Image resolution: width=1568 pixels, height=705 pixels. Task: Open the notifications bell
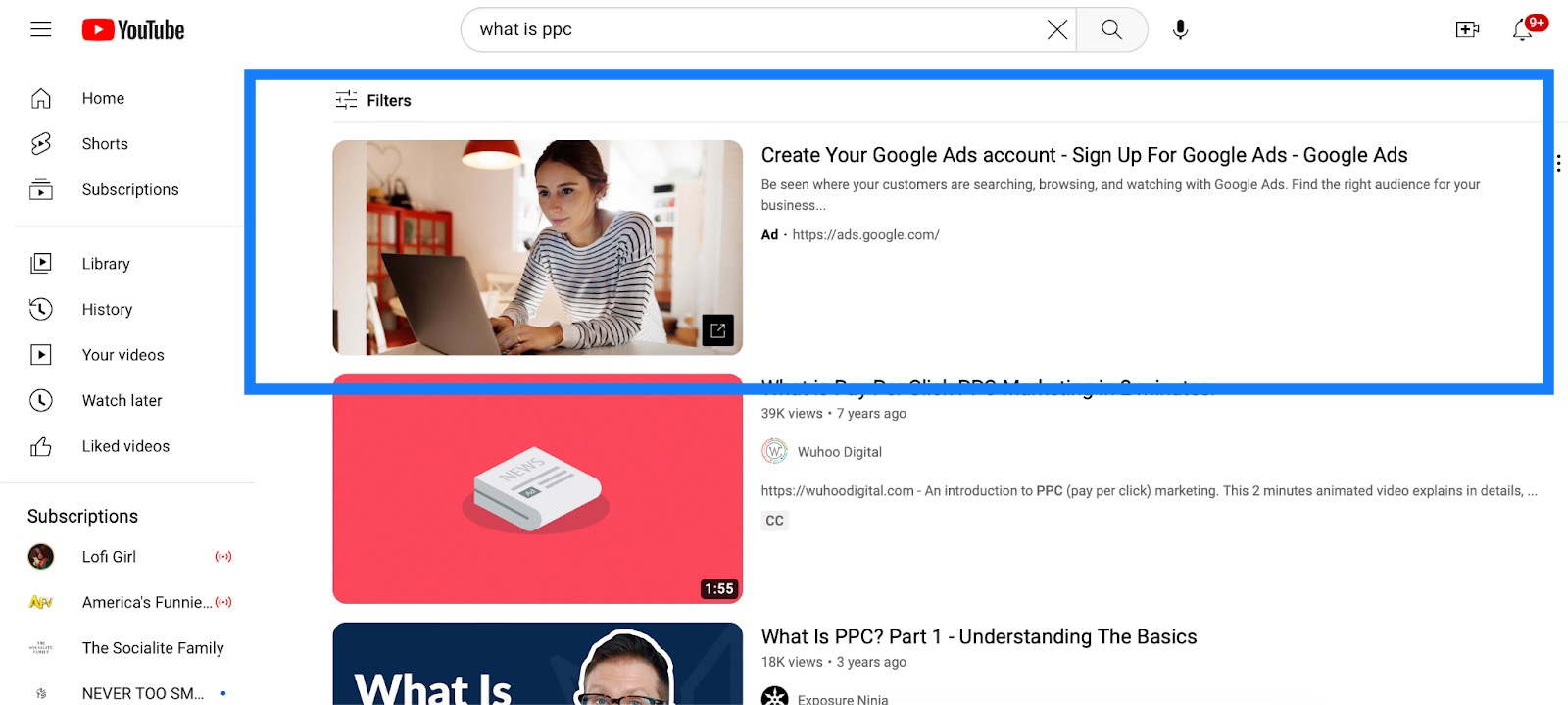[x=1523, y=29]
